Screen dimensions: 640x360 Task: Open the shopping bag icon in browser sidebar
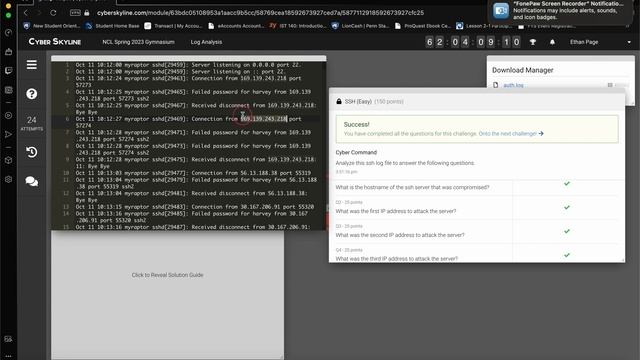click(8, 52)
